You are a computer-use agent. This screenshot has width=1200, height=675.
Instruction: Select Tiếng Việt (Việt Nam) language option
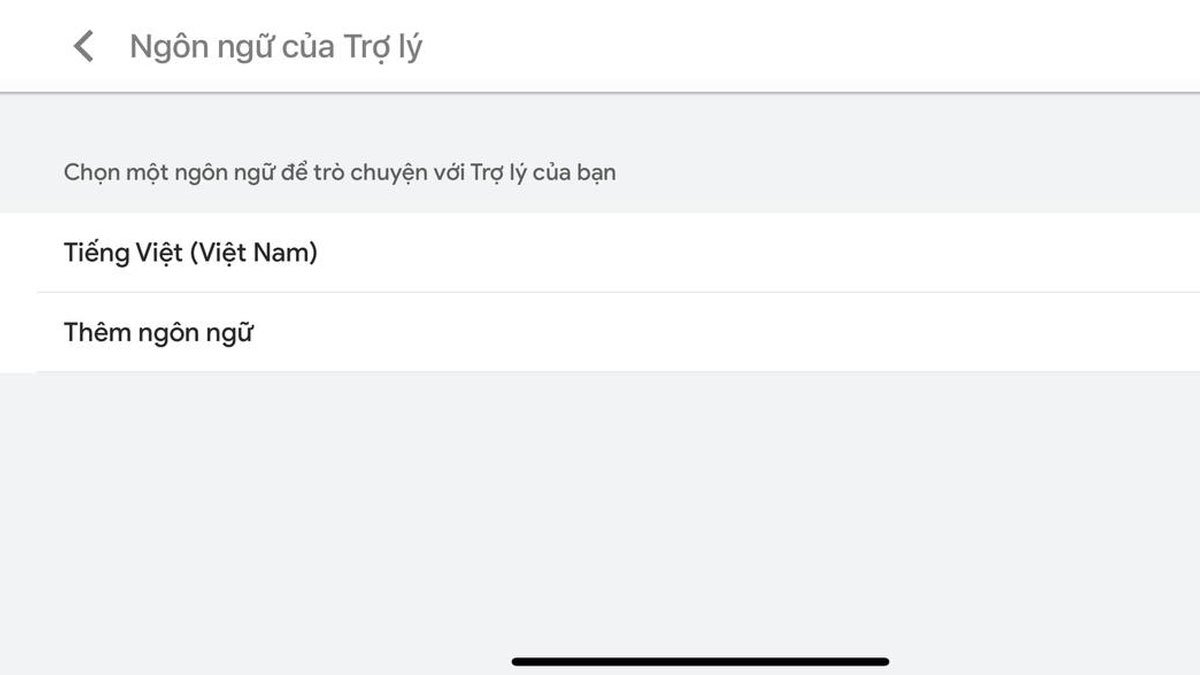(x=190, y=253)
